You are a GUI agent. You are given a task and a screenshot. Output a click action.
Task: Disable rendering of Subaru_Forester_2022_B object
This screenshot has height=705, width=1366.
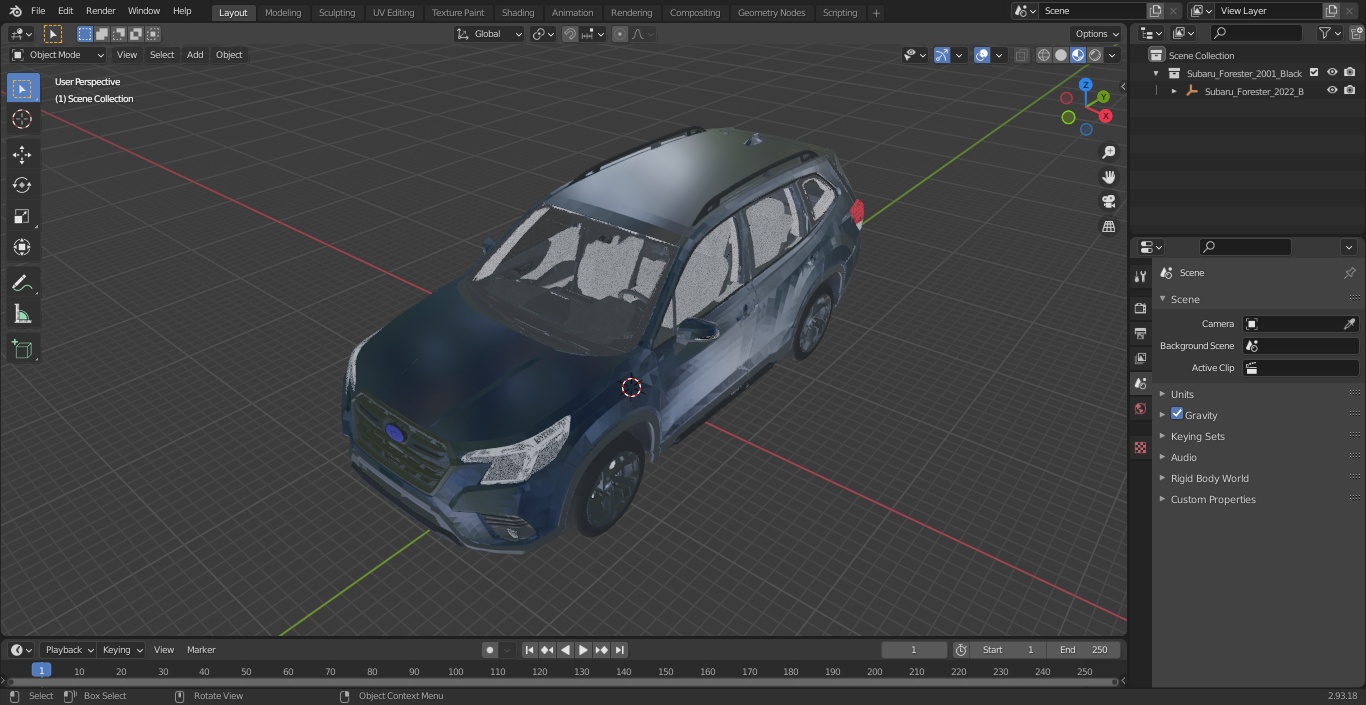1350,91
